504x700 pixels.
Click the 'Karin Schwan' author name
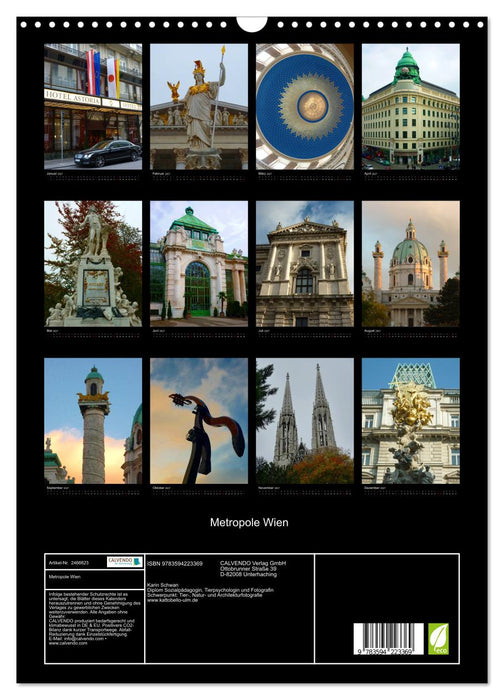162,585
